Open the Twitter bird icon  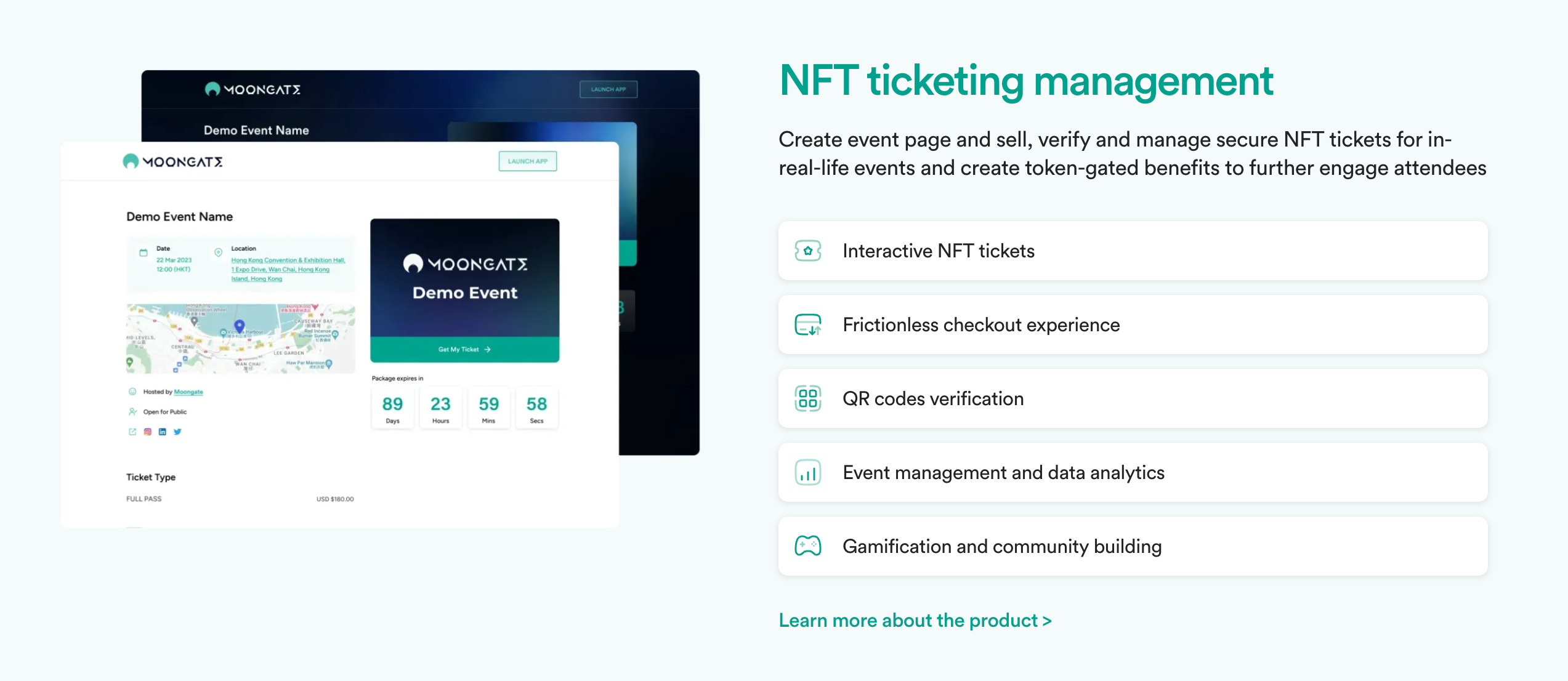[177, 432]
